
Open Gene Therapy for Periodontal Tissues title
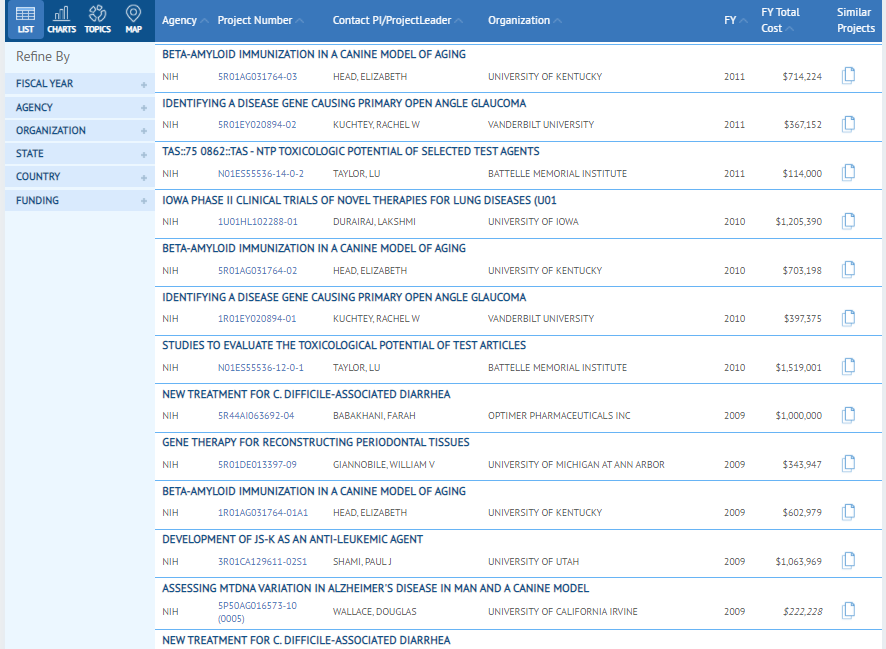(316, 442)
